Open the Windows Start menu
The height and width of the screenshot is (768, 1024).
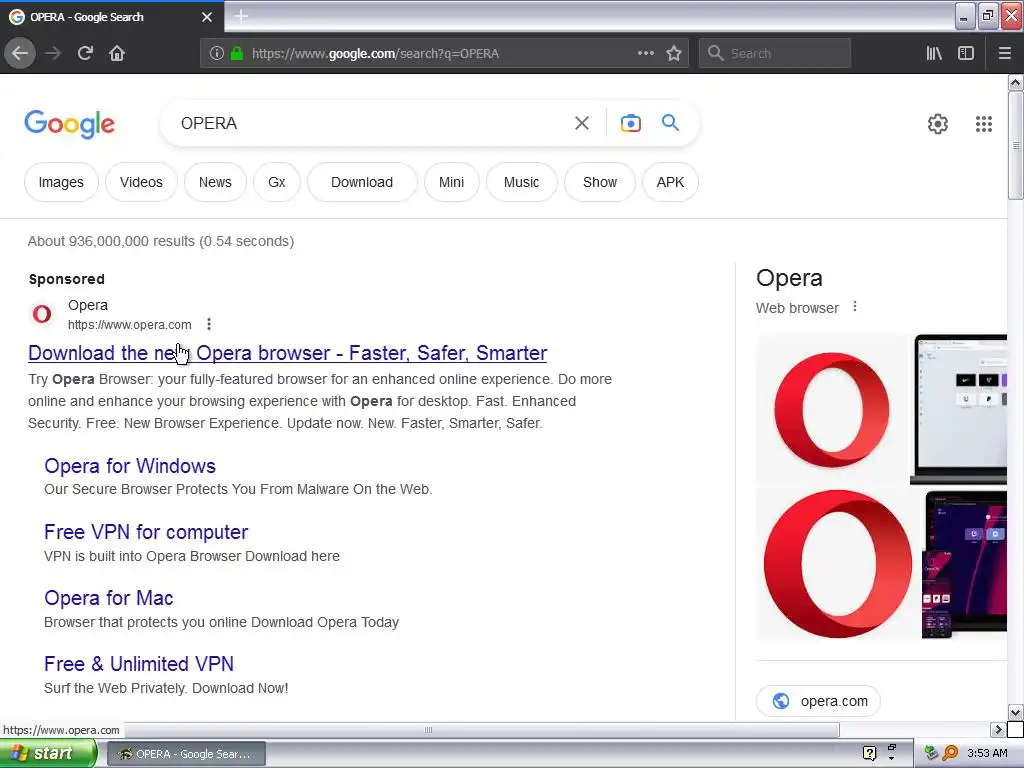click(48, 754)
